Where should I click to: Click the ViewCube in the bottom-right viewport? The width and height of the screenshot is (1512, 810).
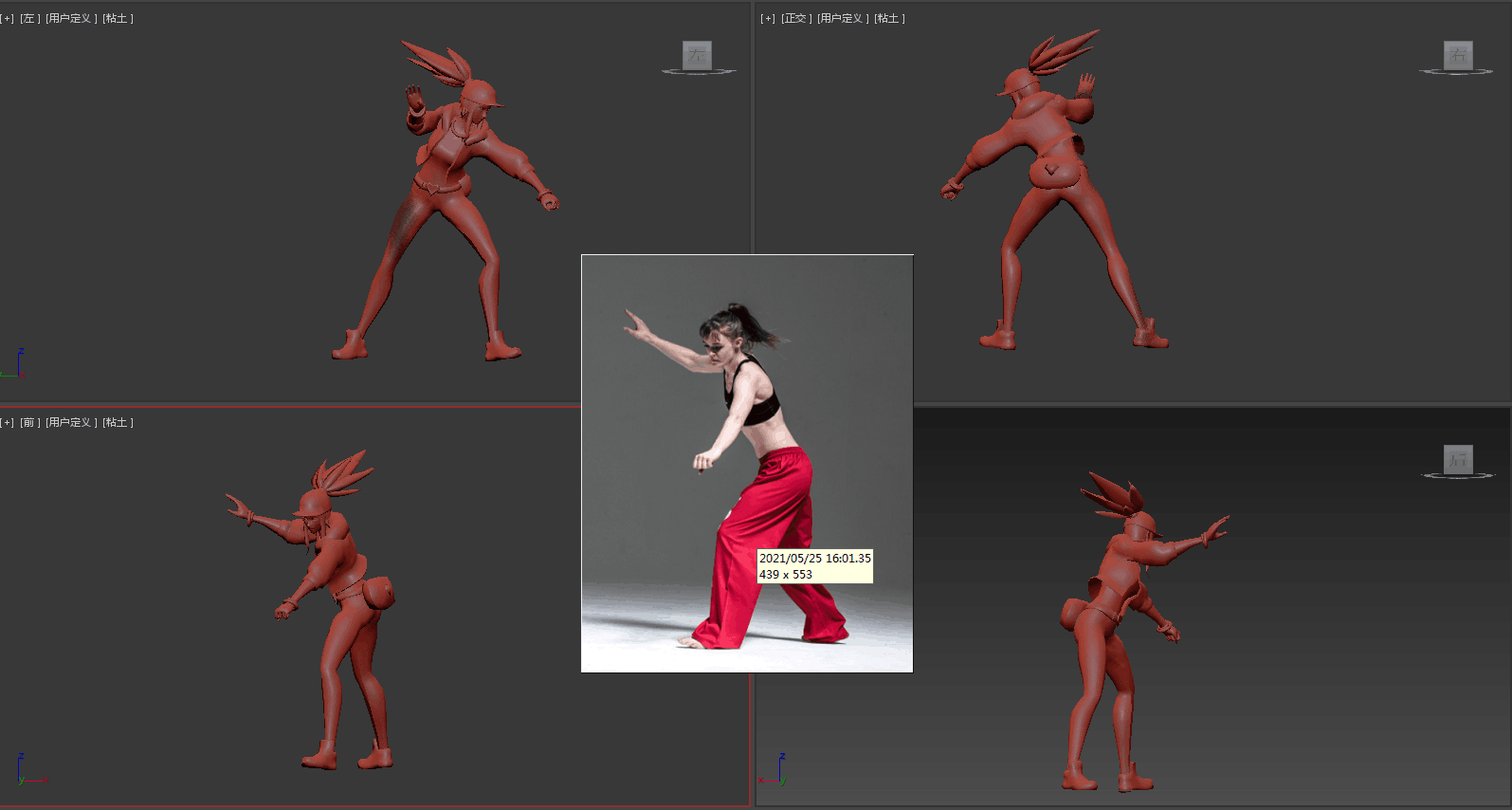point(1458,460)
